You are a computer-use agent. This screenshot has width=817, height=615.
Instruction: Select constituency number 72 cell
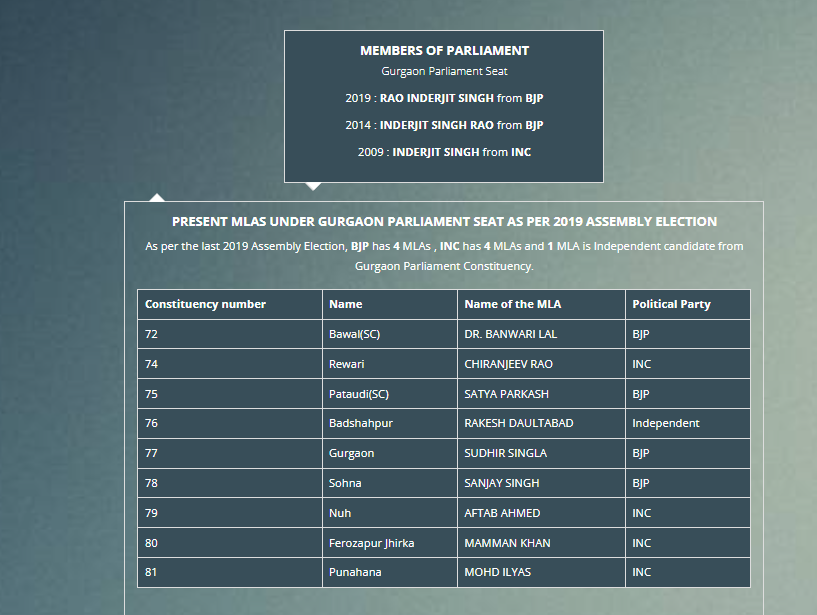230,334
